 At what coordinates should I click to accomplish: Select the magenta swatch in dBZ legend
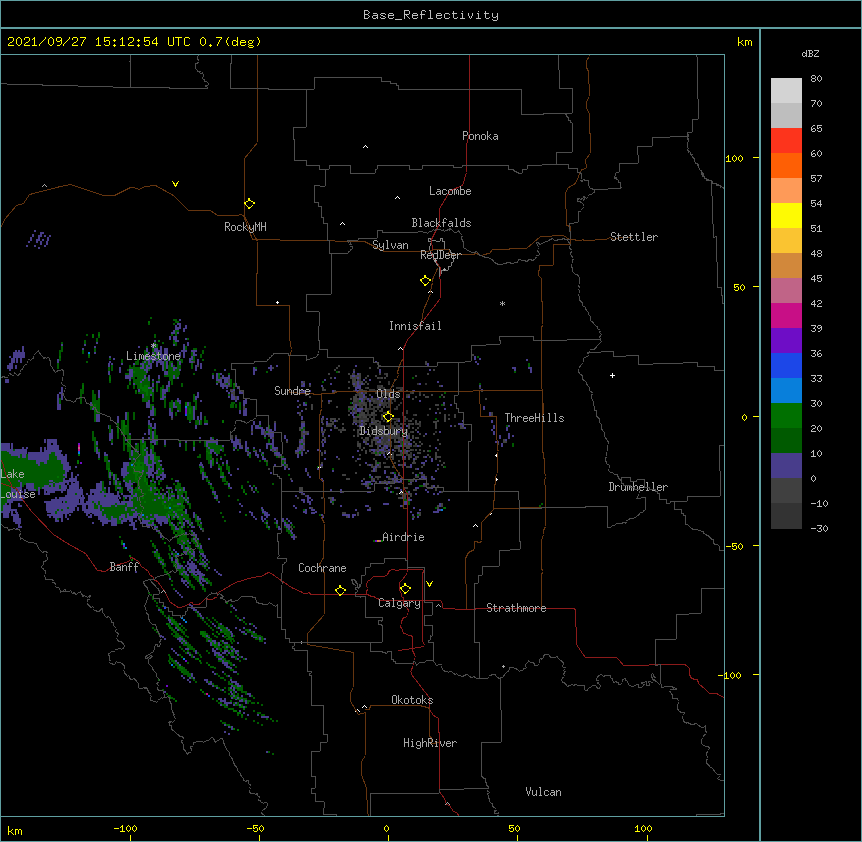click(x=786, y=315)
